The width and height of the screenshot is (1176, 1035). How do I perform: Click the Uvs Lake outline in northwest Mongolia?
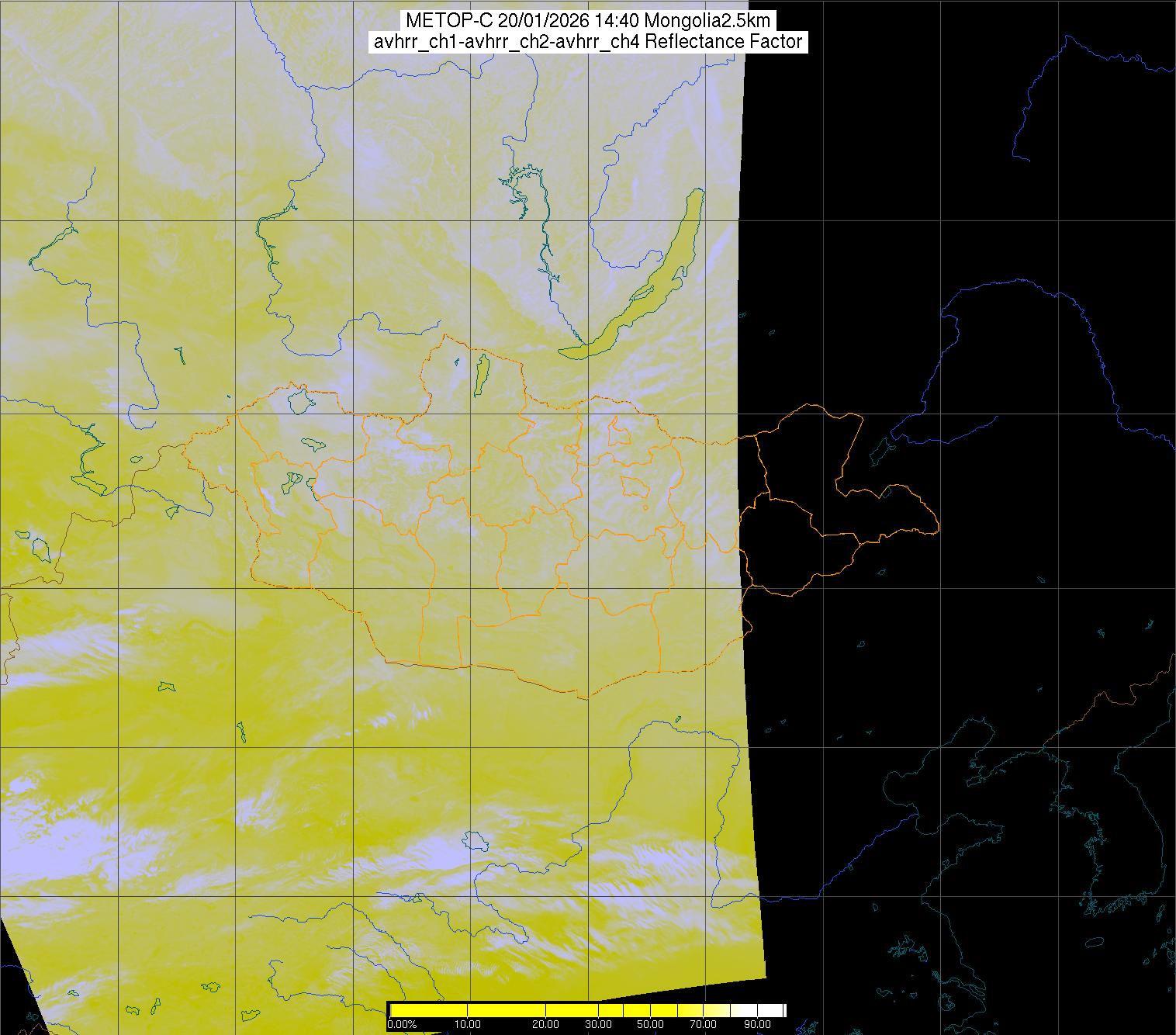(299, 401)
